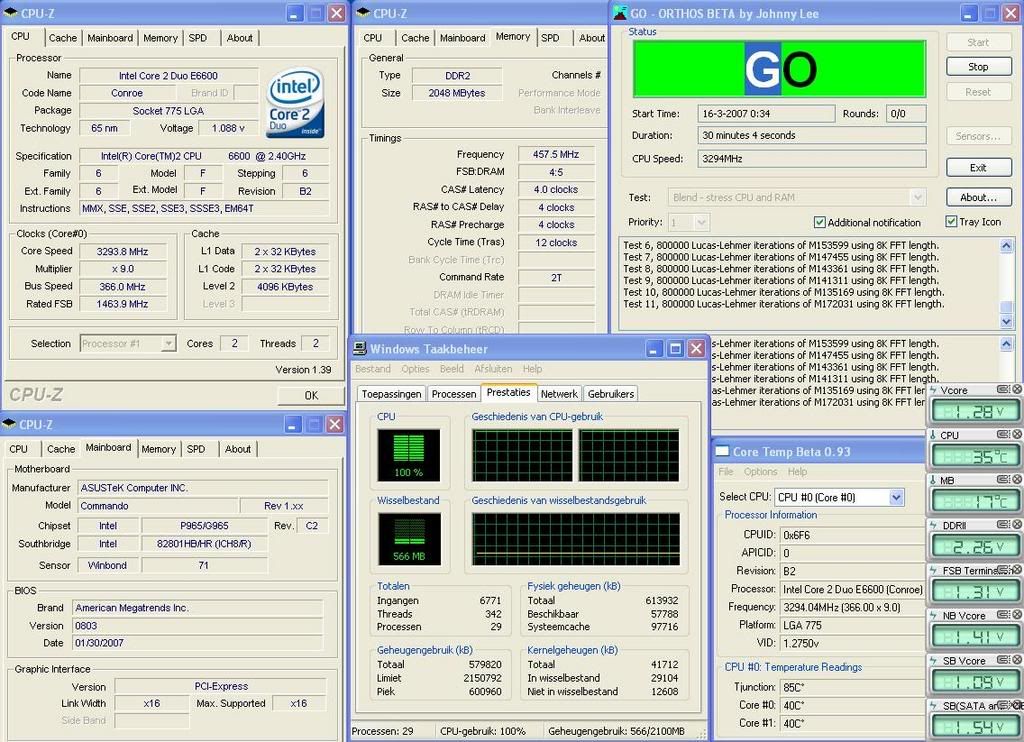
Task: Click thermometer icon on MB gadget
Action: (934, 480)
